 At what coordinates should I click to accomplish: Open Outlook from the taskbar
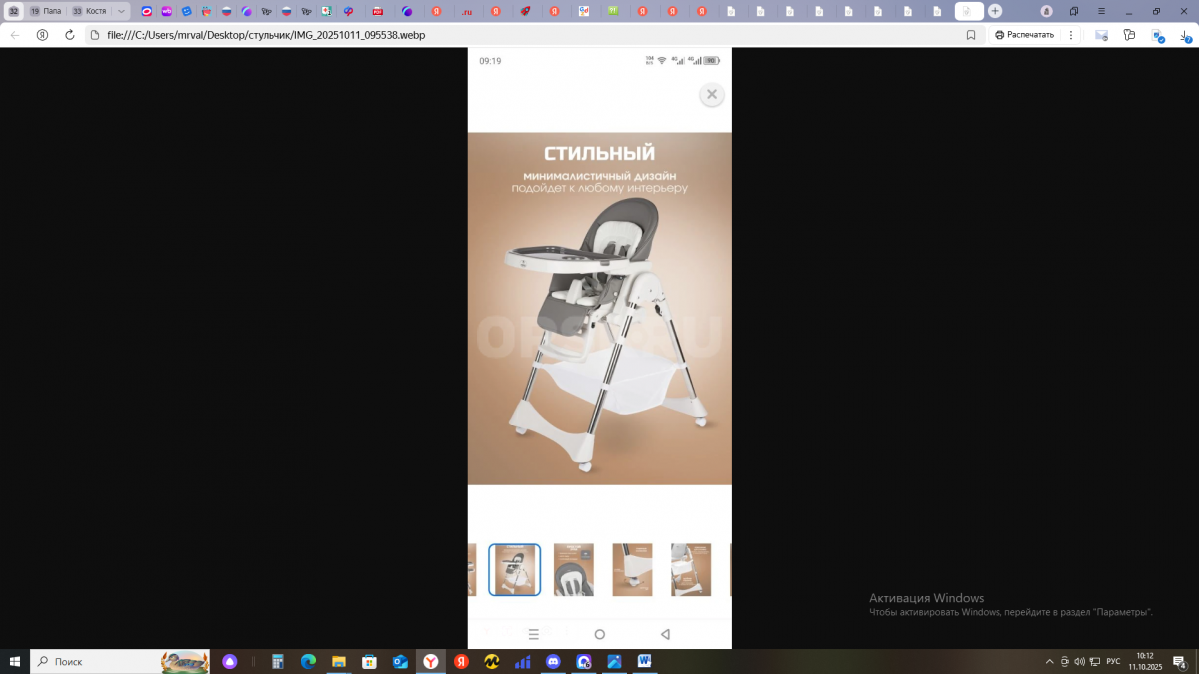click(400, 662)
